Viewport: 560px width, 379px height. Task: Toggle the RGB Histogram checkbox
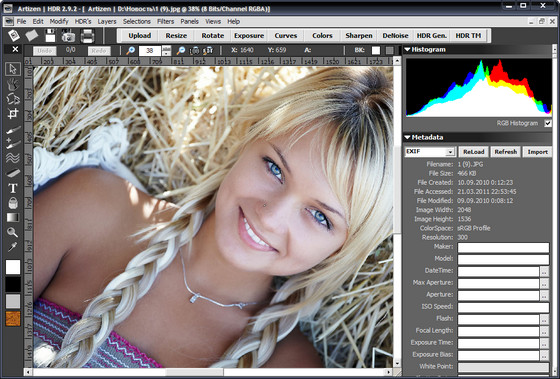coord(548,124)
